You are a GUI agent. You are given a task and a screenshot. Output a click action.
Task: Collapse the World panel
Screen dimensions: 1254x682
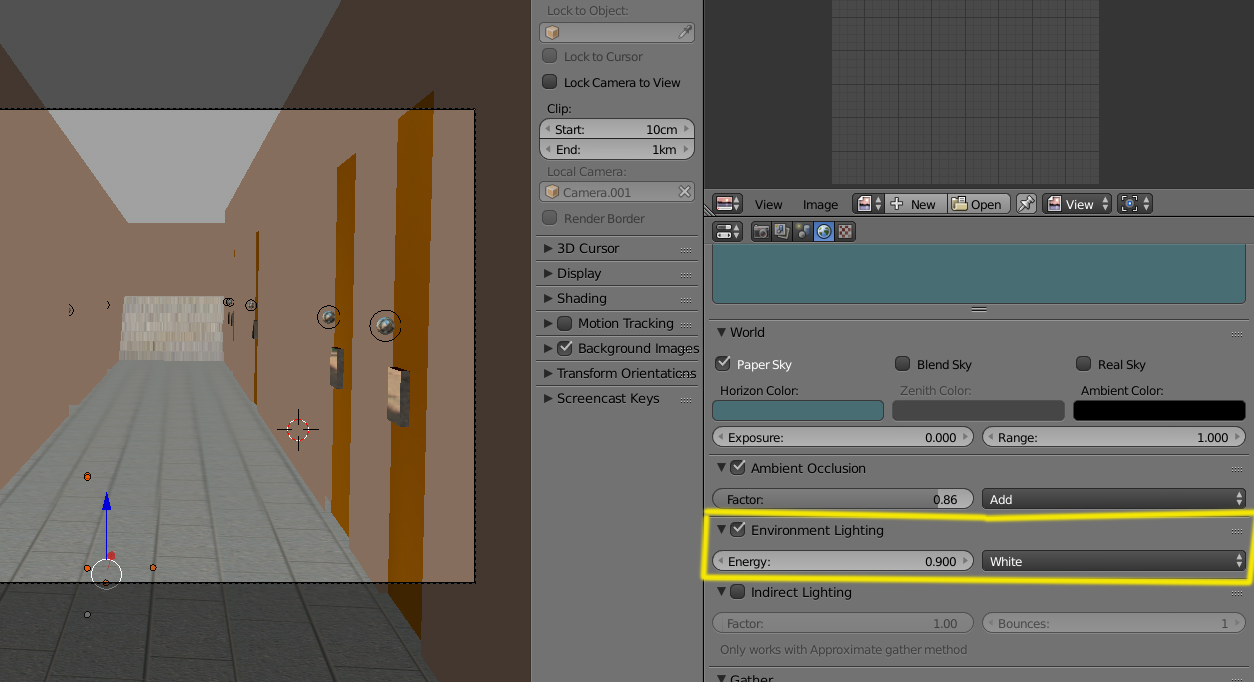(x=722, y=332)
